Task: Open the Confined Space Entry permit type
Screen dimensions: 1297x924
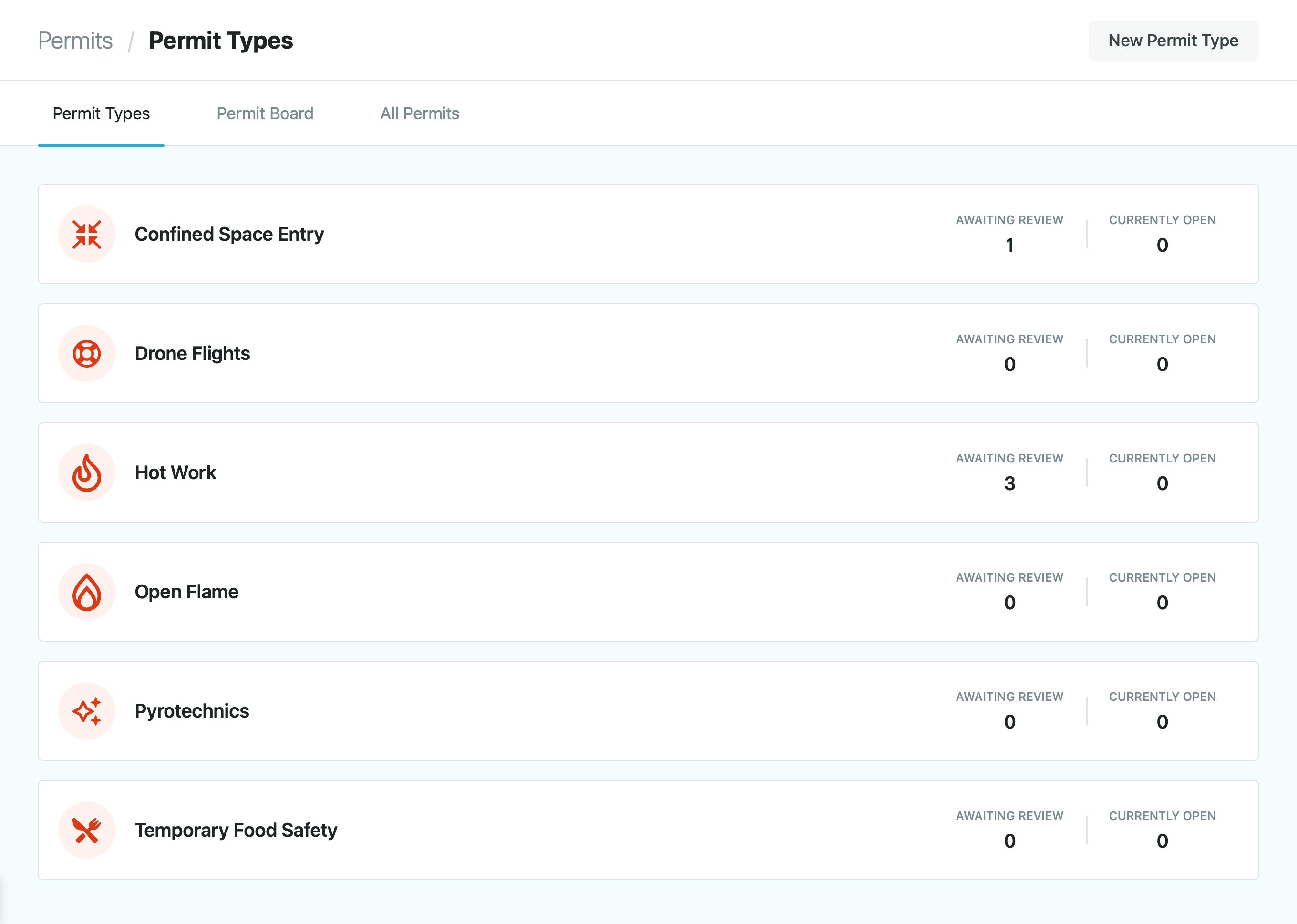Action: [x=229, y=235]
